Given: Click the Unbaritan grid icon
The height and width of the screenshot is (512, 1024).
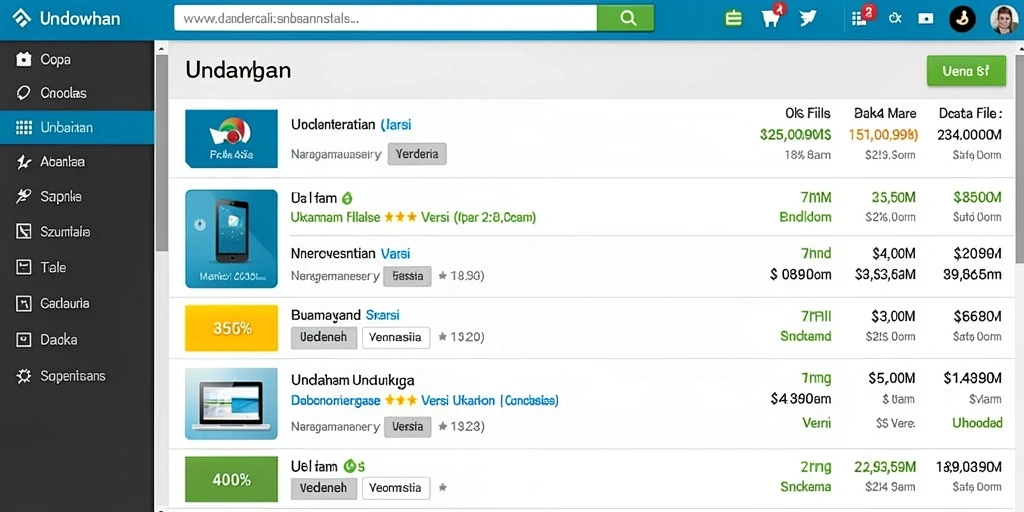Looking at the screenshot, I should pos(24,127).
